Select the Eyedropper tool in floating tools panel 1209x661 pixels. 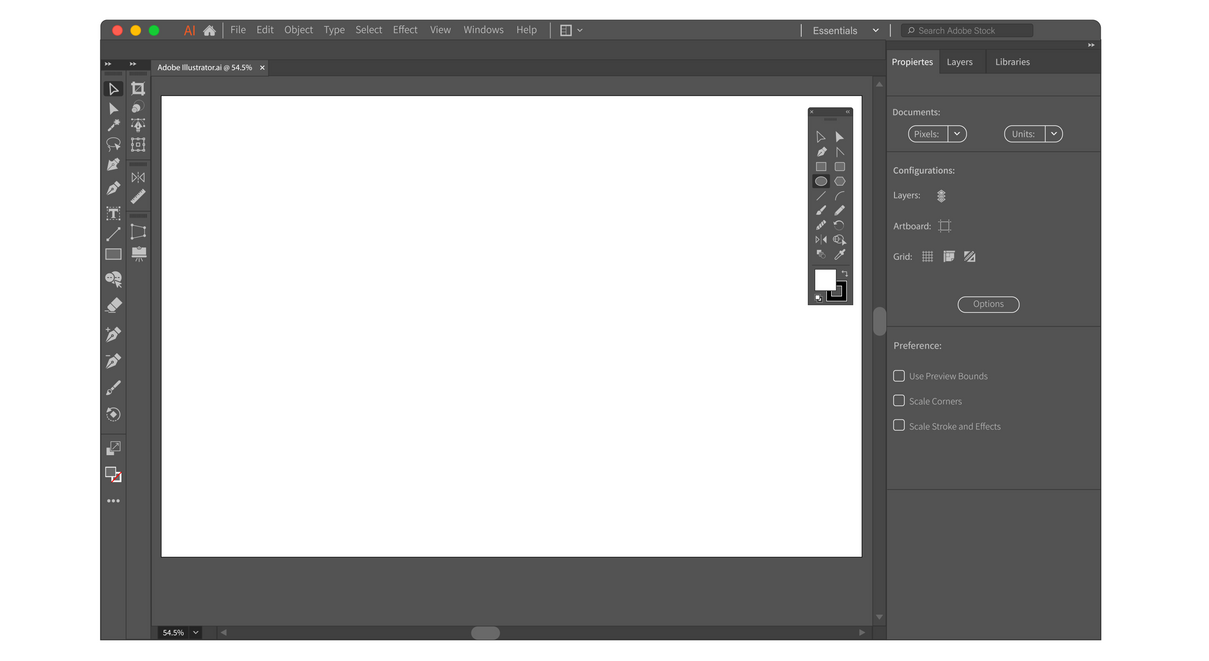tap(840, 254)
